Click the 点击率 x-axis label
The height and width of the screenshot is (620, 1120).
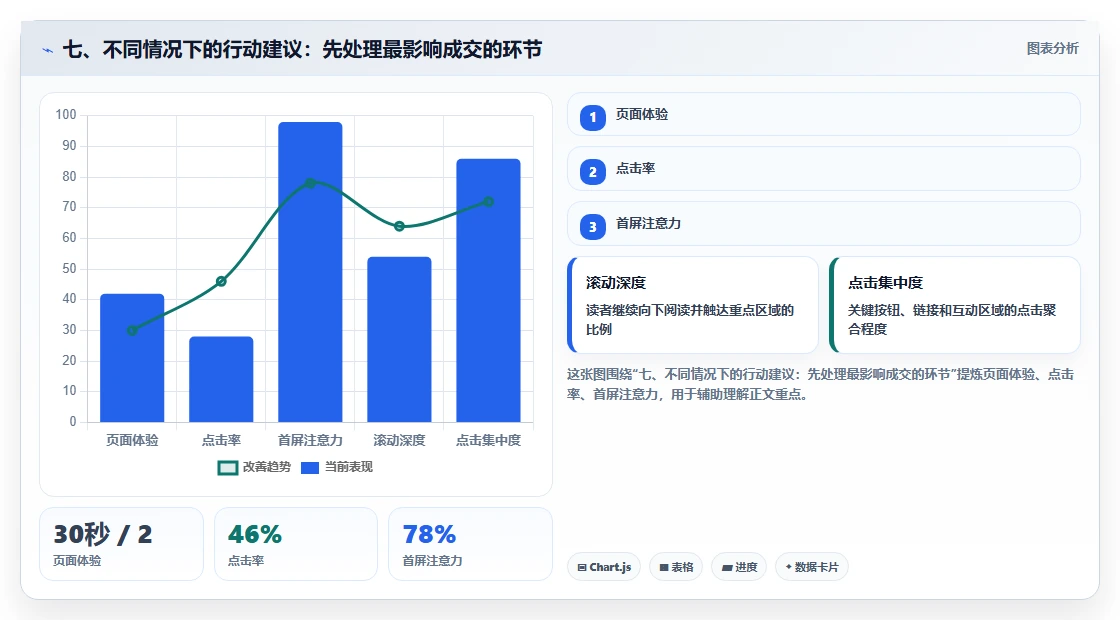[x=221, y=441]
